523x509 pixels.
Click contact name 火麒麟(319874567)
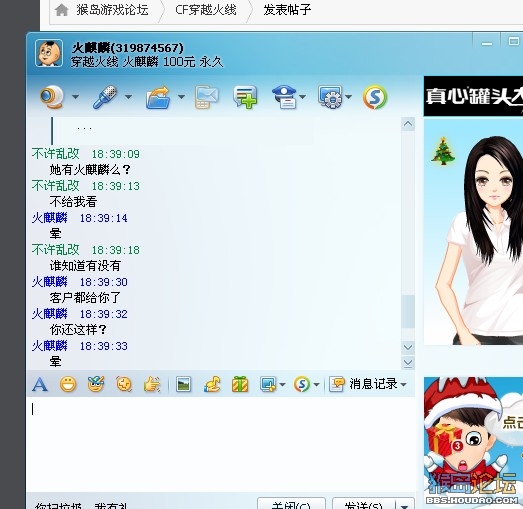(x=128, y=48)
